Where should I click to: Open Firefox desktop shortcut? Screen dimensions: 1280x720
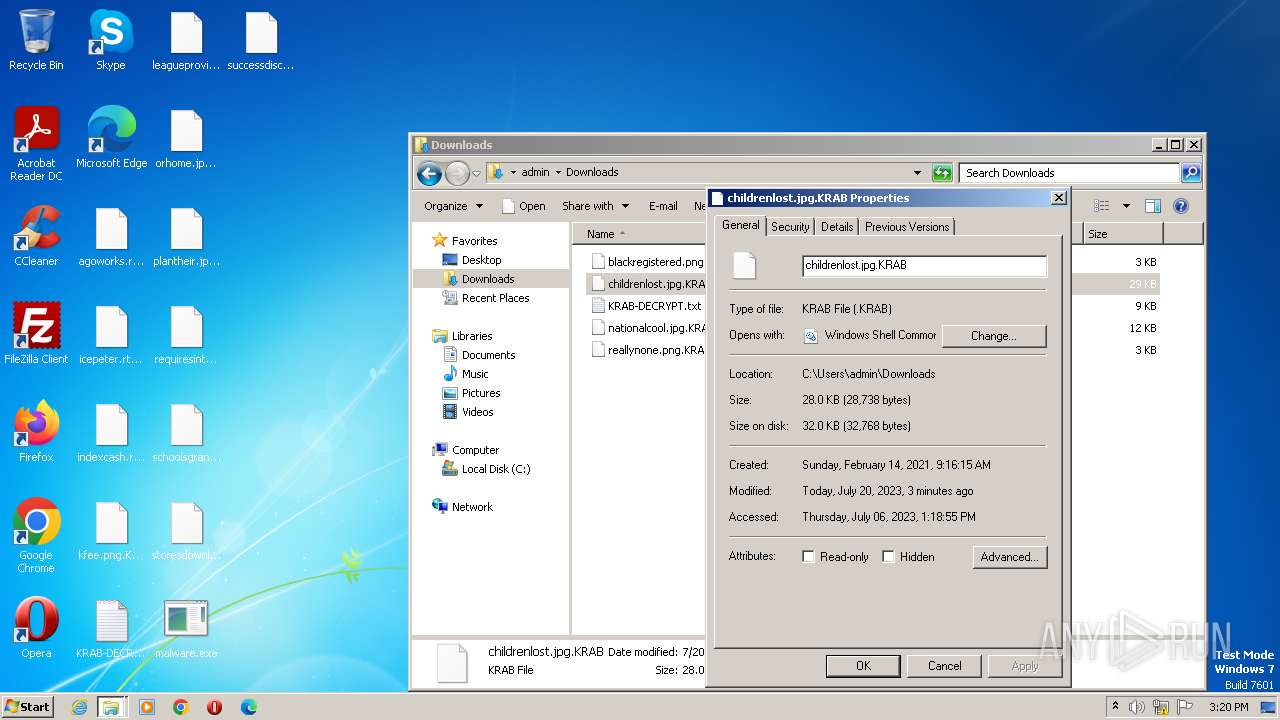36,432
